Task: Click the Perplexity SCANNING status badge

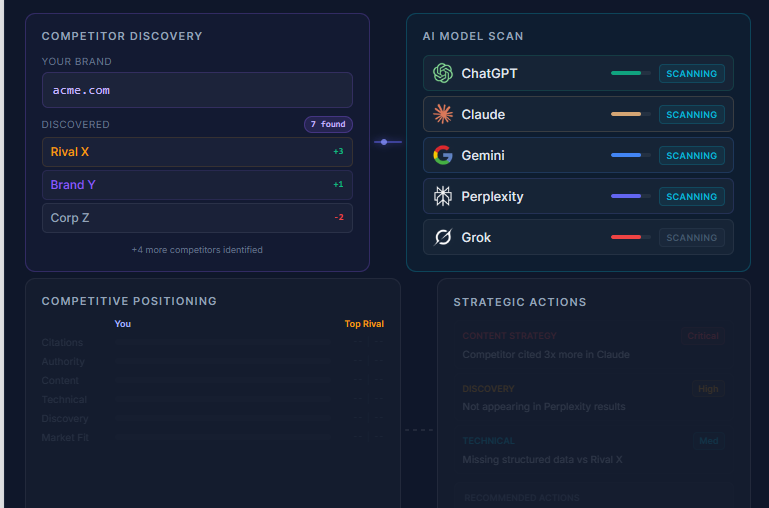Action: click(691, 196)
